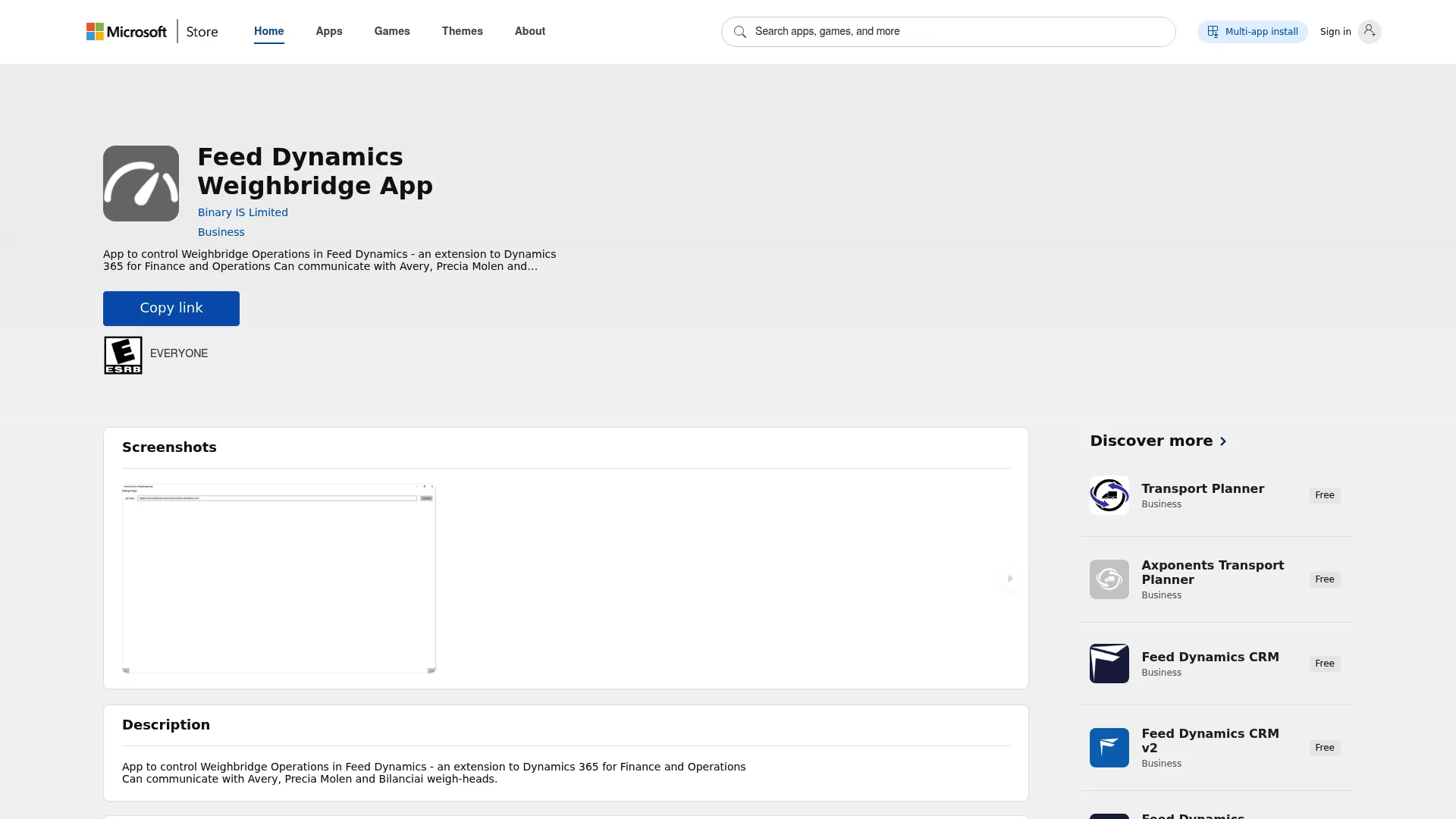Open Feed Dynamics CRM v2 listing title
The width and height of the screenshot is (1456, 819).
(1210, 741)
